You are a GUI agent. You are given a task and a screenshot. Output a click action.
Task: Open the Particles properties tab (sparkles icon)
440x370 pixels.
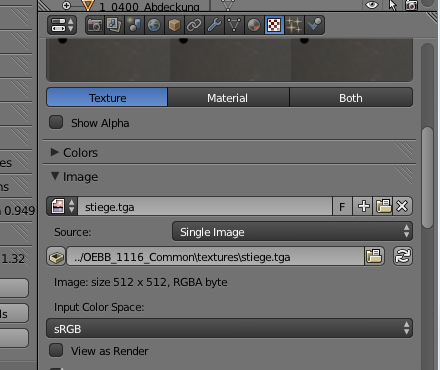click(294, 25)
